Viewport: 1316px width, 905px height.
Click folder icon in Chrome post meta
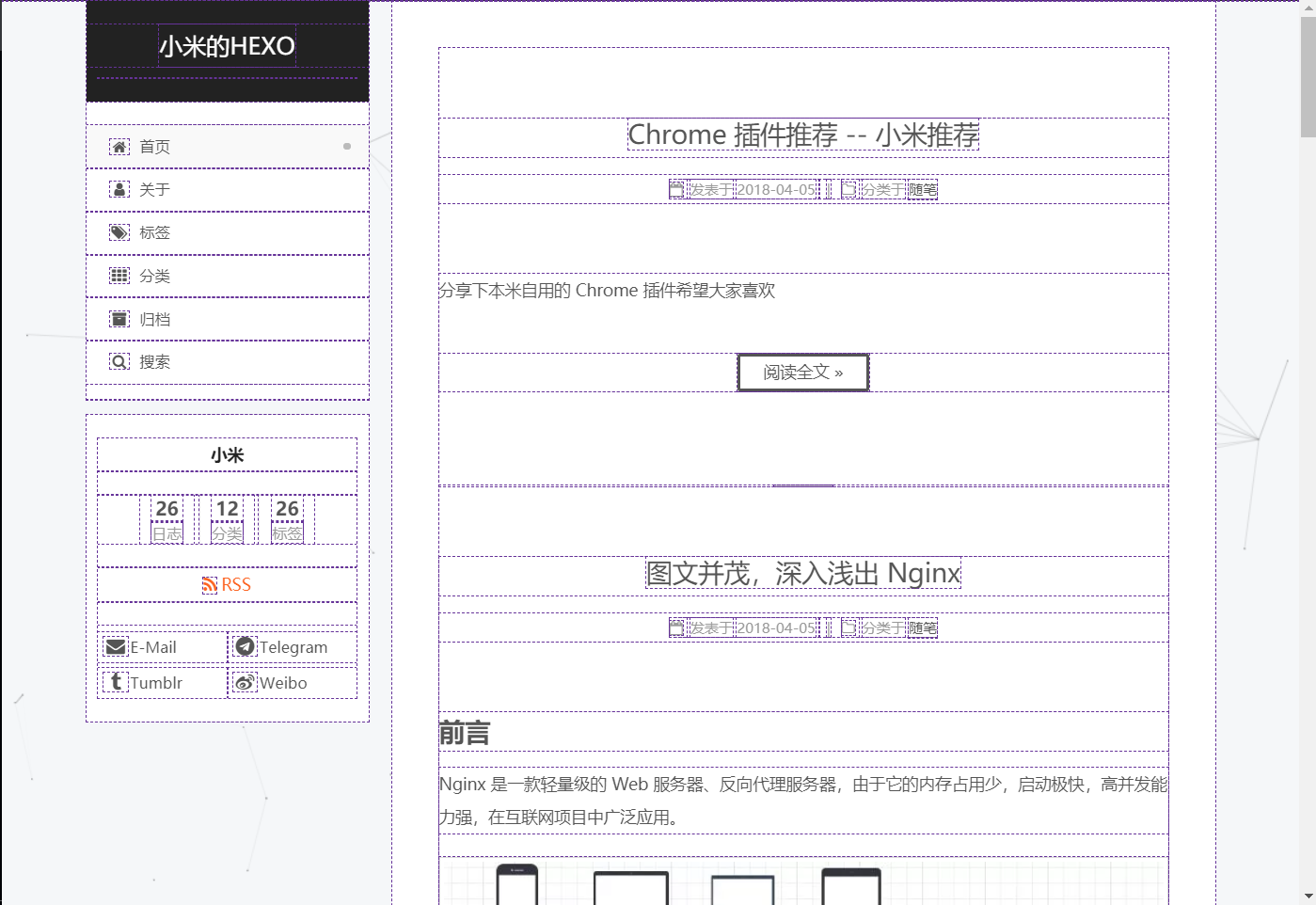coord(848,189)
